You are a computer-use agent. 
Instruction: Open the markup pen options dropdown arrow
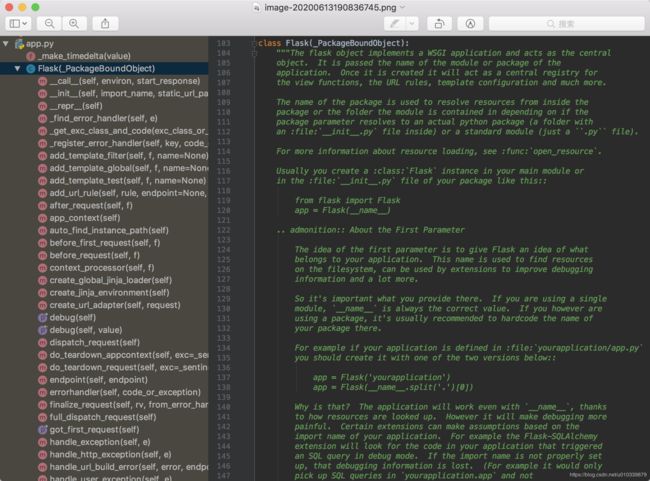pyautogui.click(x=412, y=24)
